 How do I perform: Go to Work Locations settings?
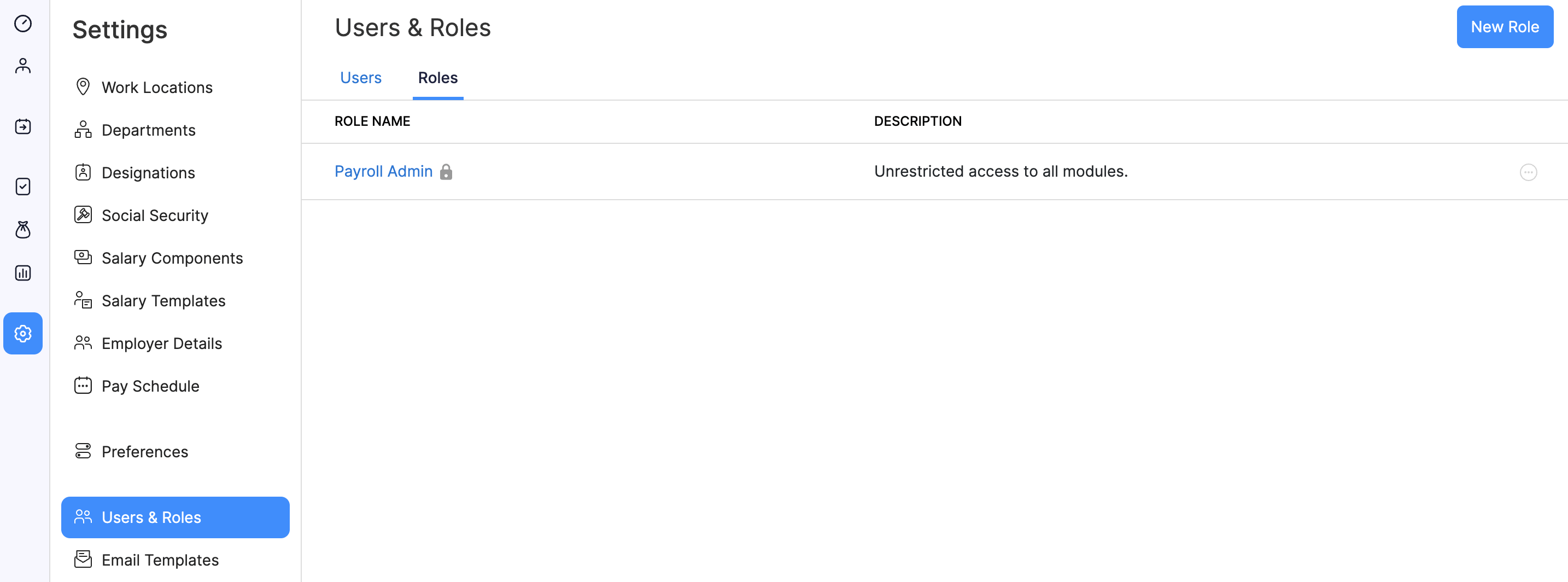click(157, 88)
